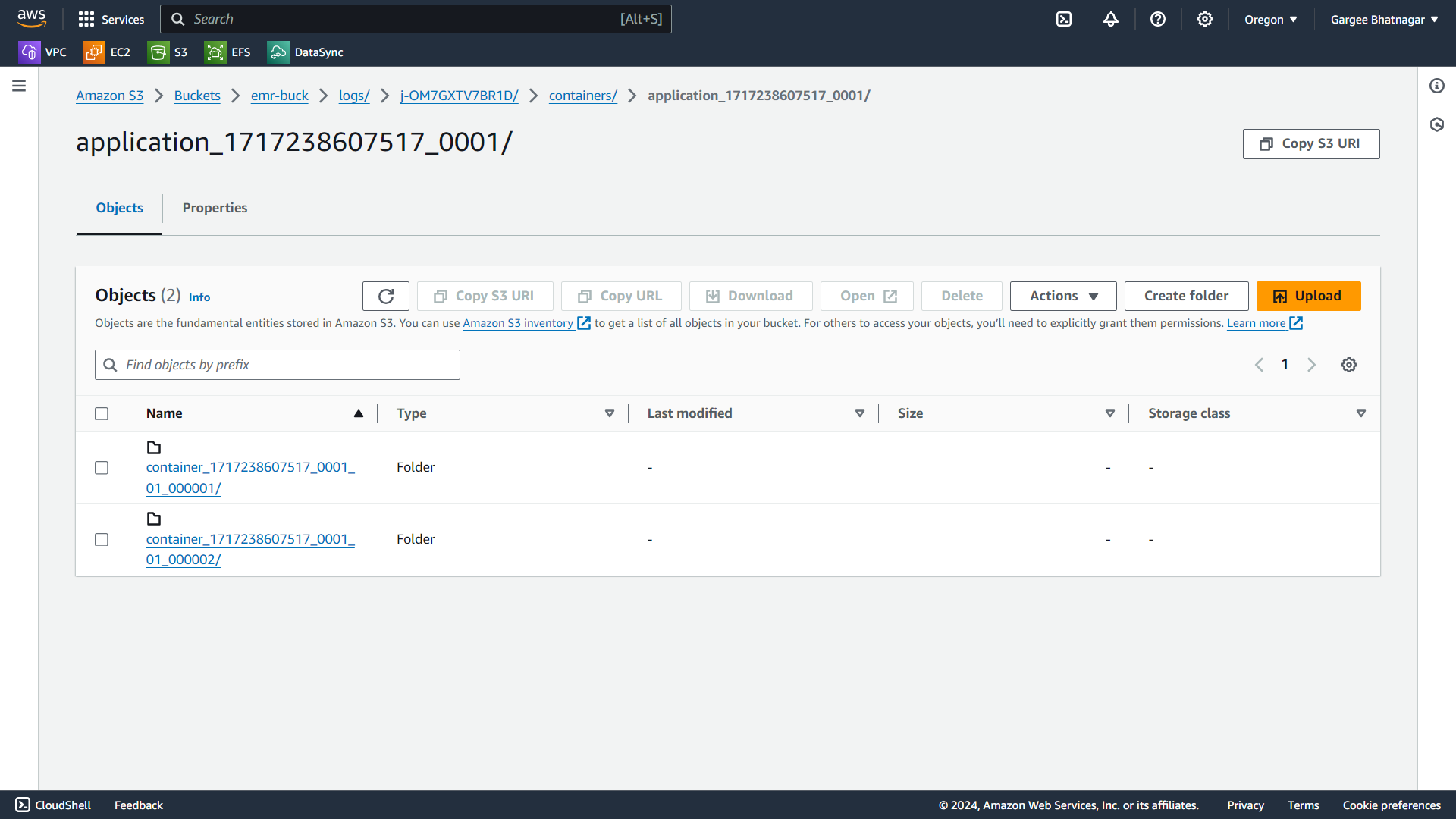Expand the Gargee Bhatnagar account menu

click(x=1384, y=20)
